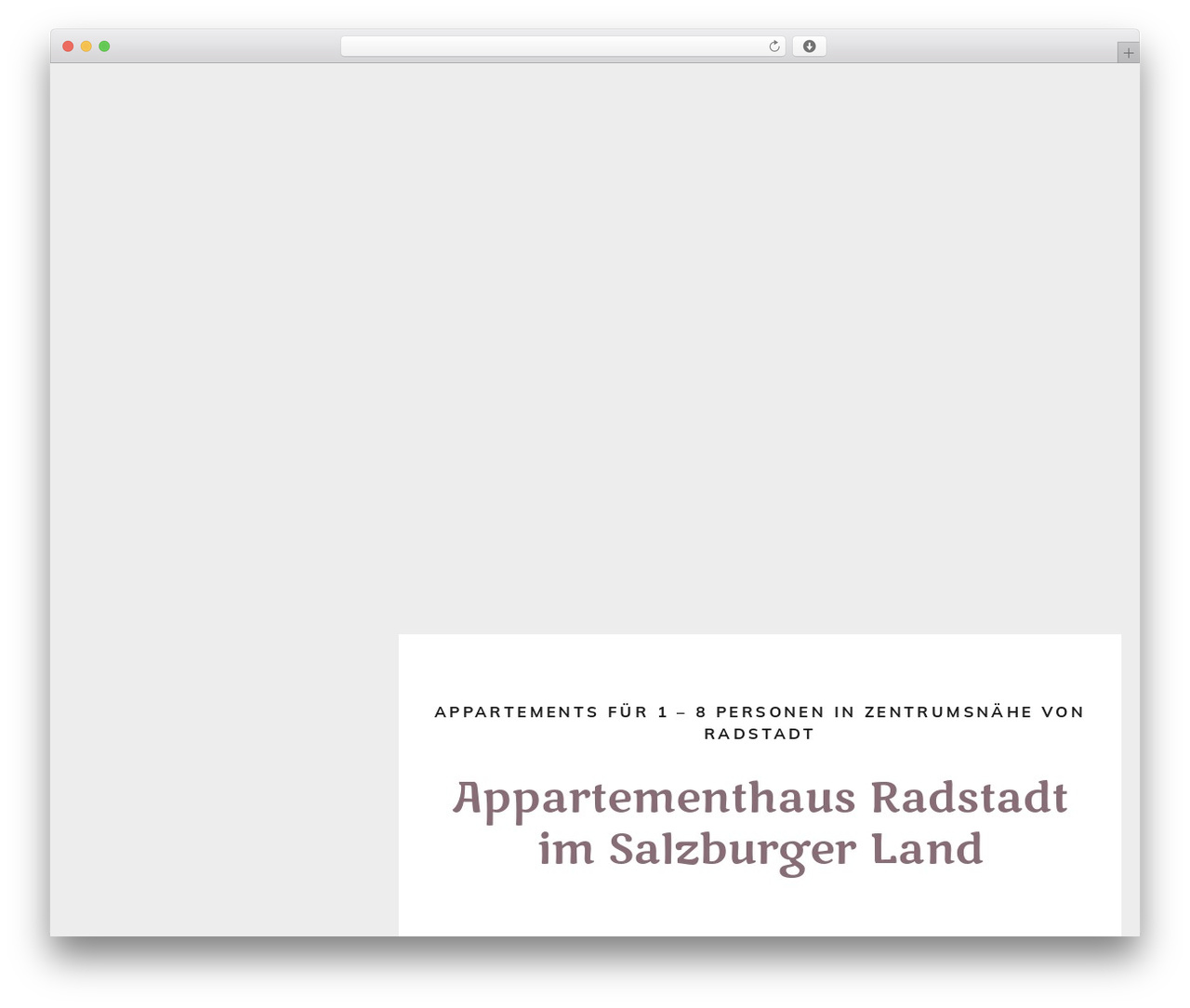Open downloads with the arrow icon

coord(809,46)
